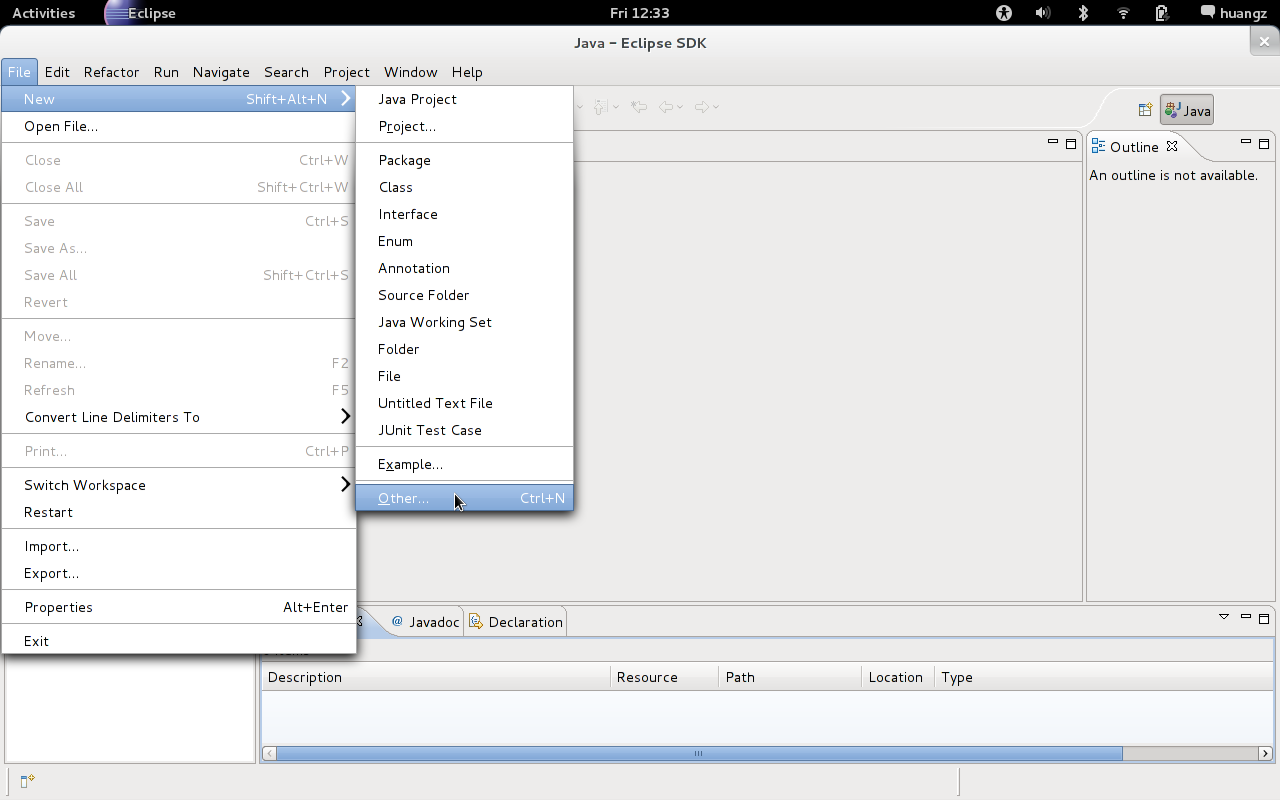
Task: Click the Bluetooth icon in top bar
Action: tap(1083, 13)
